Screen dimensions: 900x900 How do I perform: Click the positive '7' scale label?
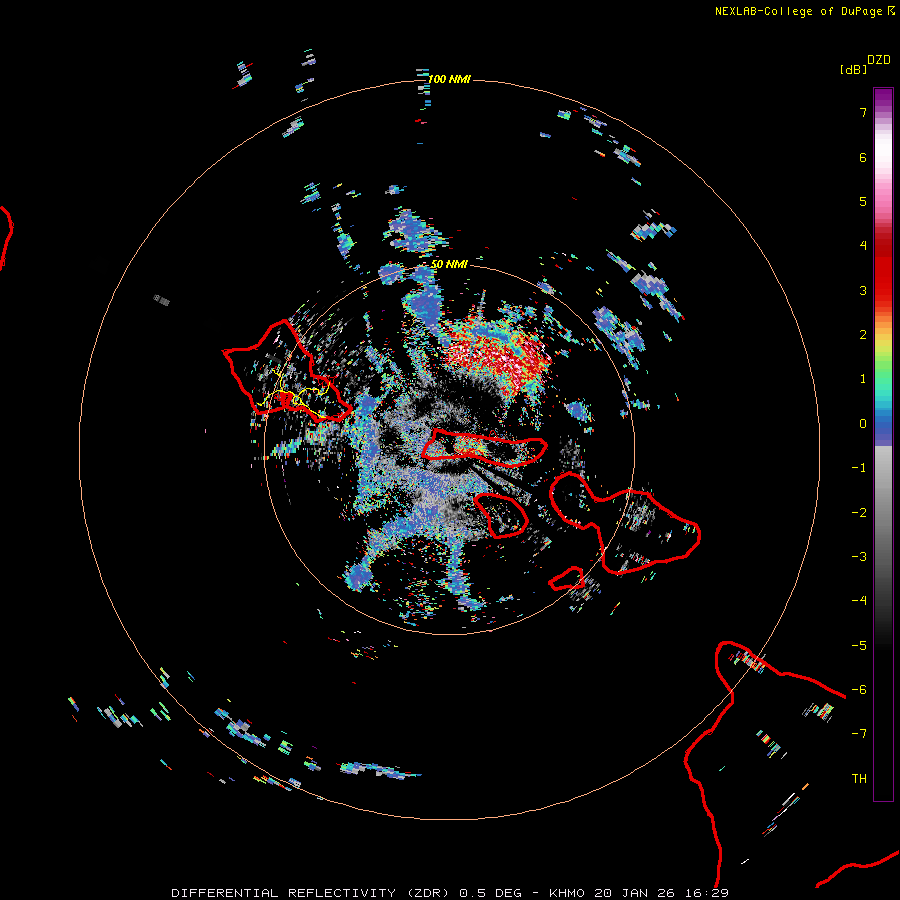pos(863,112)
